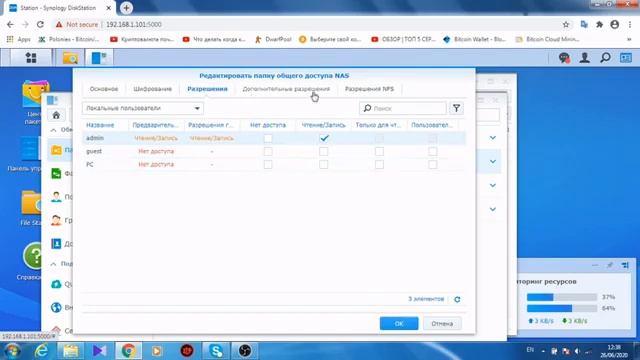Pin the resource monitor widget

pos(610,265)
